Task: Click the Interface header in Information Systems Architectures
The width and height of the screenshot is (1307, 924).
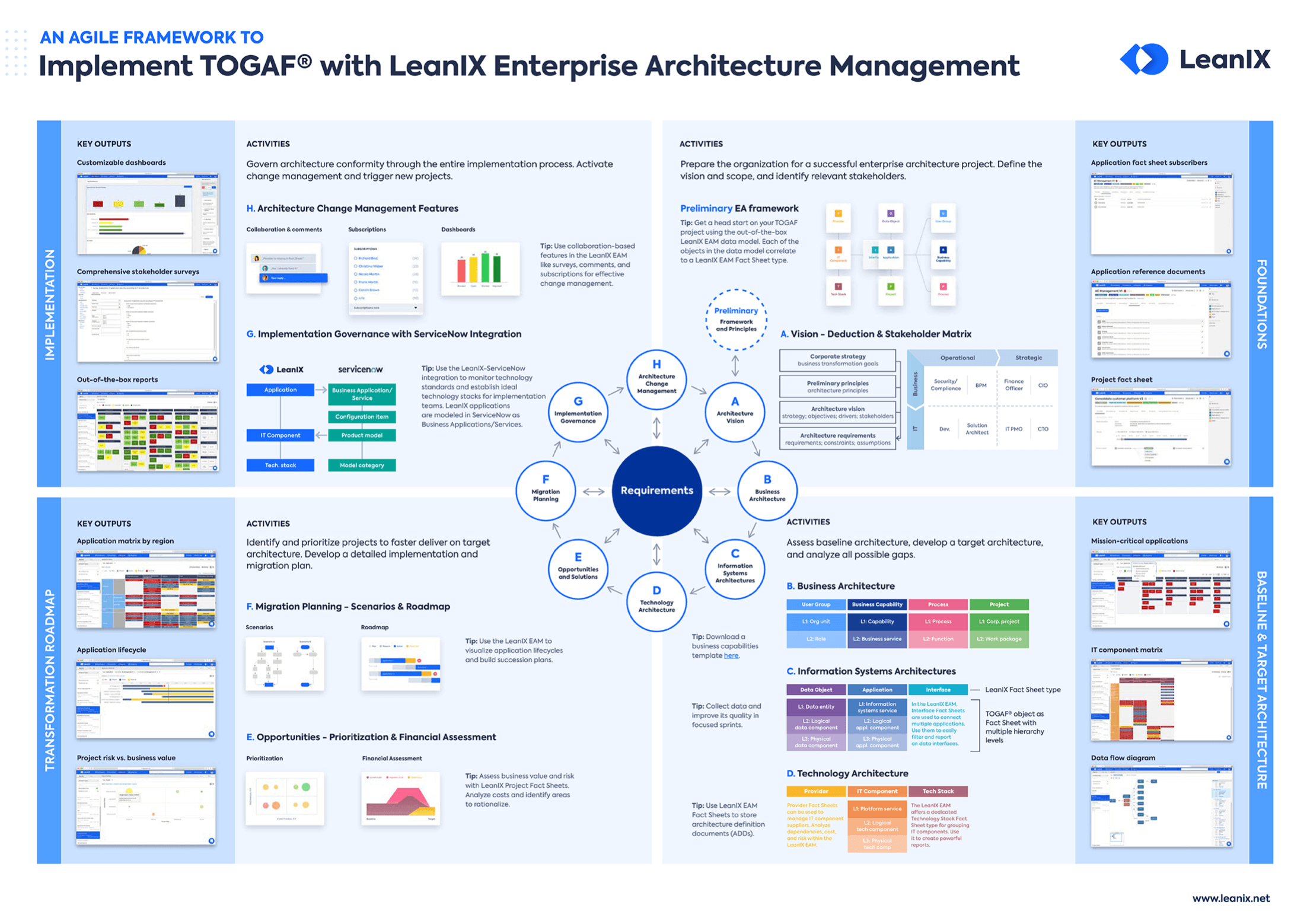Action: (938, 690)
